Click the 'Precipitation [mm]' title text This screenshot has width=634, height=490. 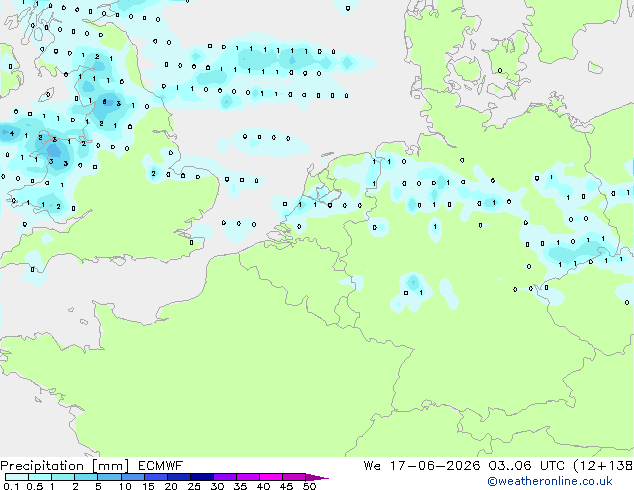point(65,466)
